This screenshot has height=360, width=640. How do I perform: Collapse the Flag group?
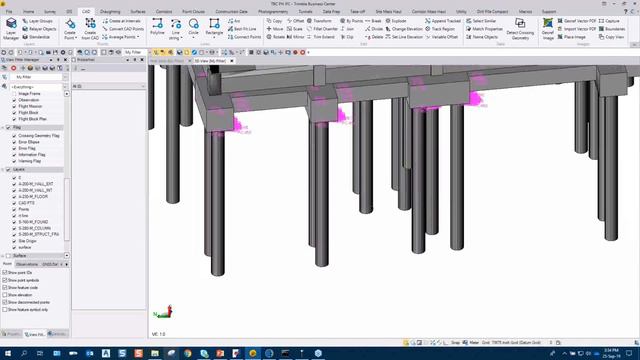3,127
